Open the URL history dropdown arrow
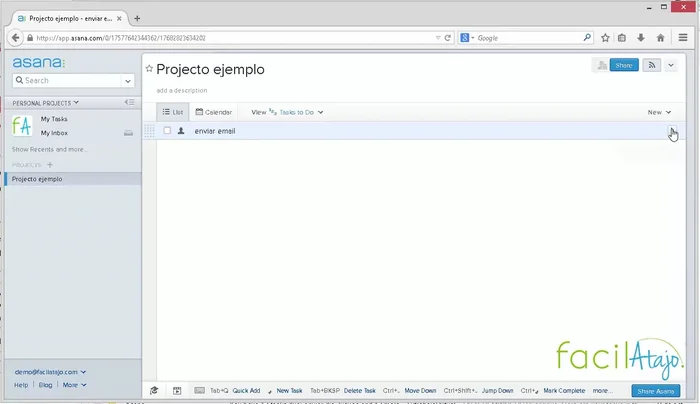 click(x=438, y=38)
